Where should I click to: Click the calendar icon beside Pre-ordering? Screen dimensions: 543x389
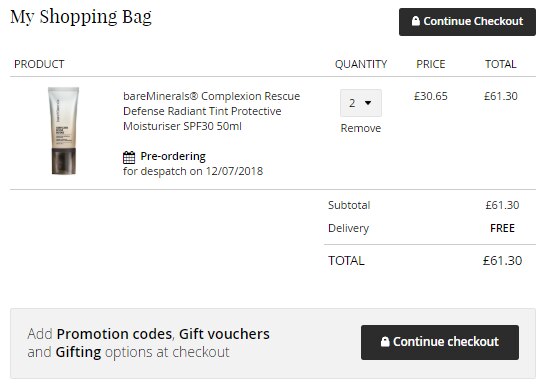coord(129,157)
